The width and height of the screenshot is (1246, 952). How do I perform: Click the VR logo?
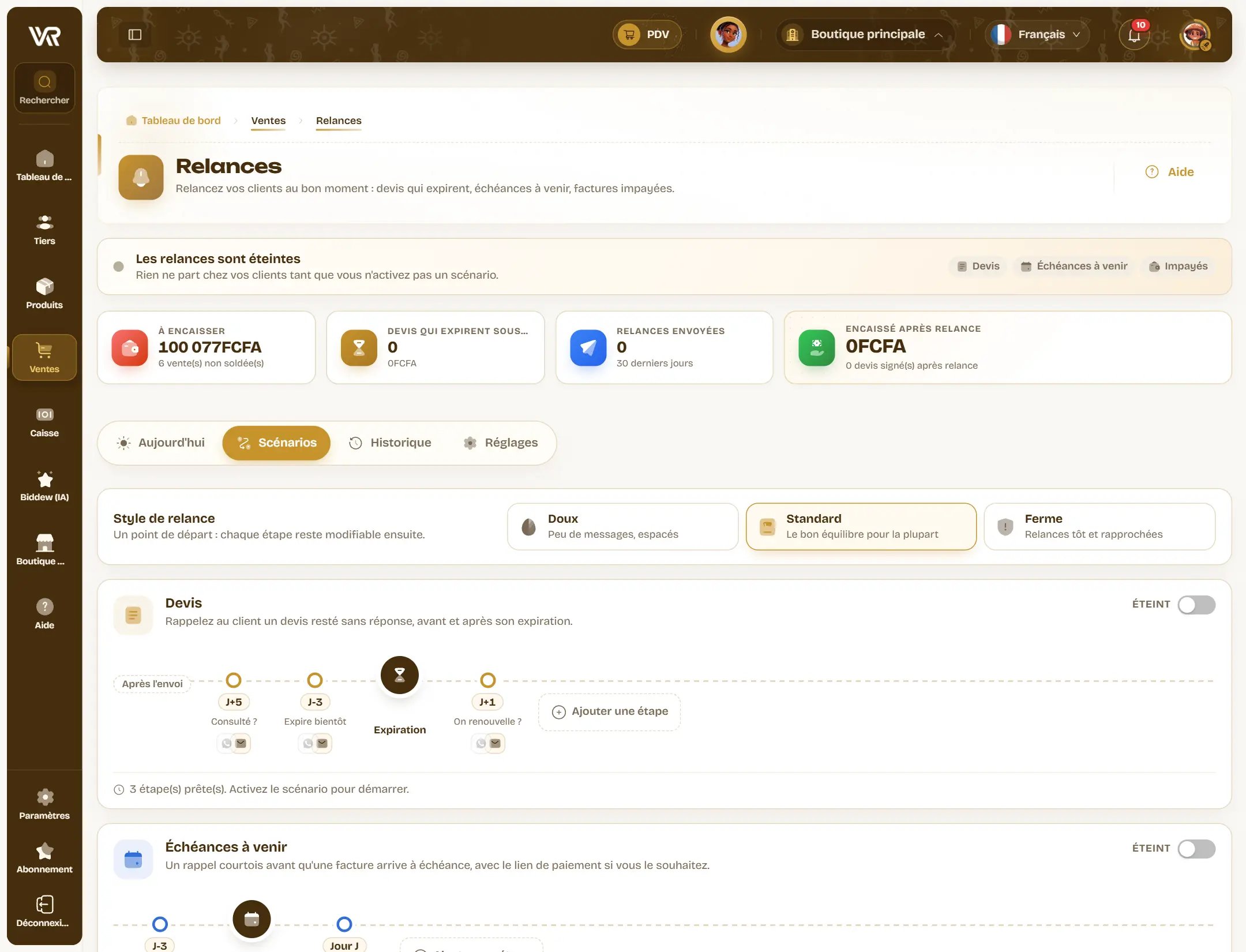pyautogui.click(x=44, y=36)
